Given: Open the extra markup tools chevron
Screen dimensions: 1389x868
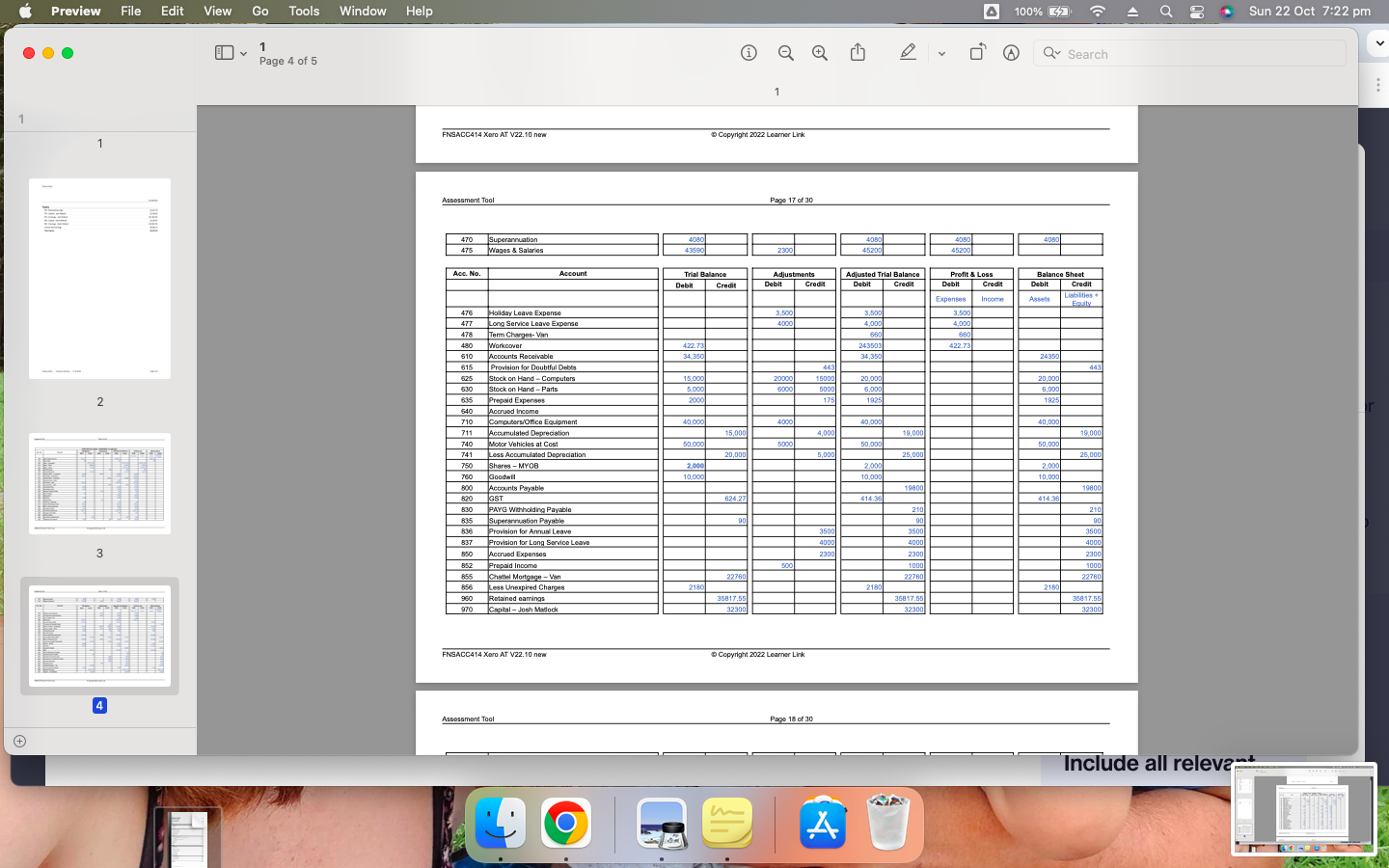Looking at the screenshot, I should [940, 53].
